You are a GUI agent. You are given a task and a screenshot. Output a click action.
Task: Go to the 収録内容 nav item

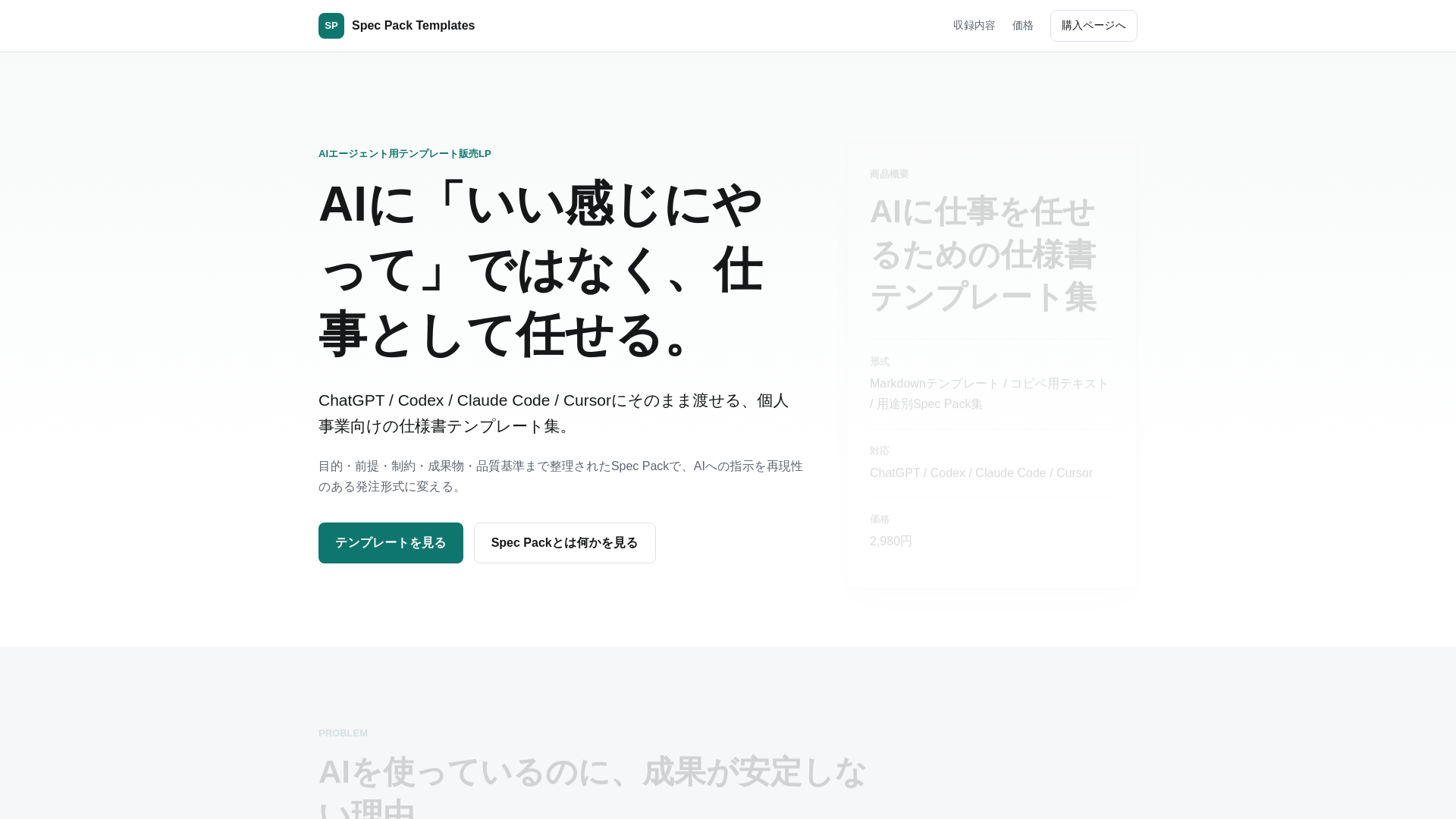point(974,26)
